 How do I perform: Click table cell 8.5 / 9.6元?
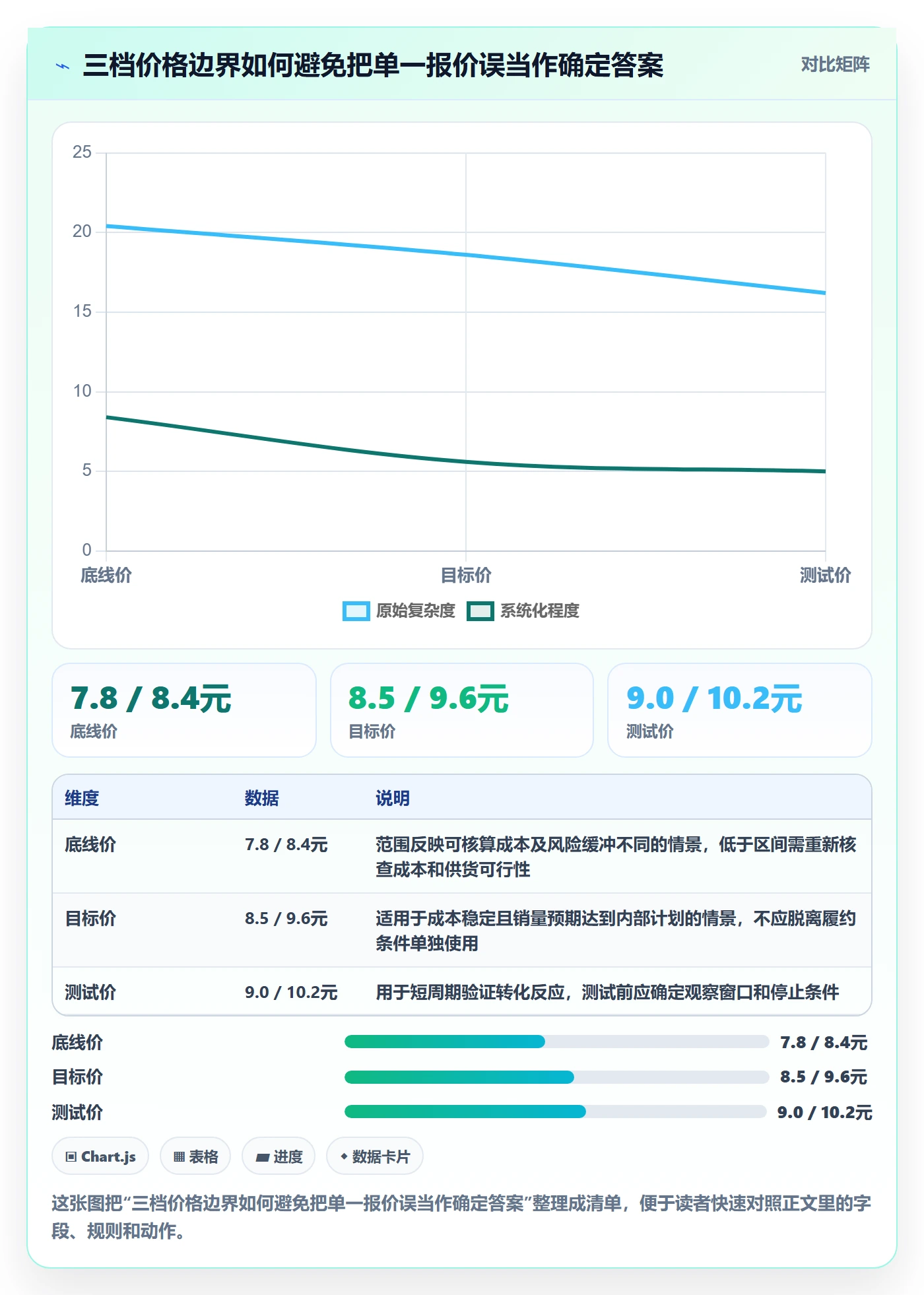pyautogui.click(x=286, y=919)
